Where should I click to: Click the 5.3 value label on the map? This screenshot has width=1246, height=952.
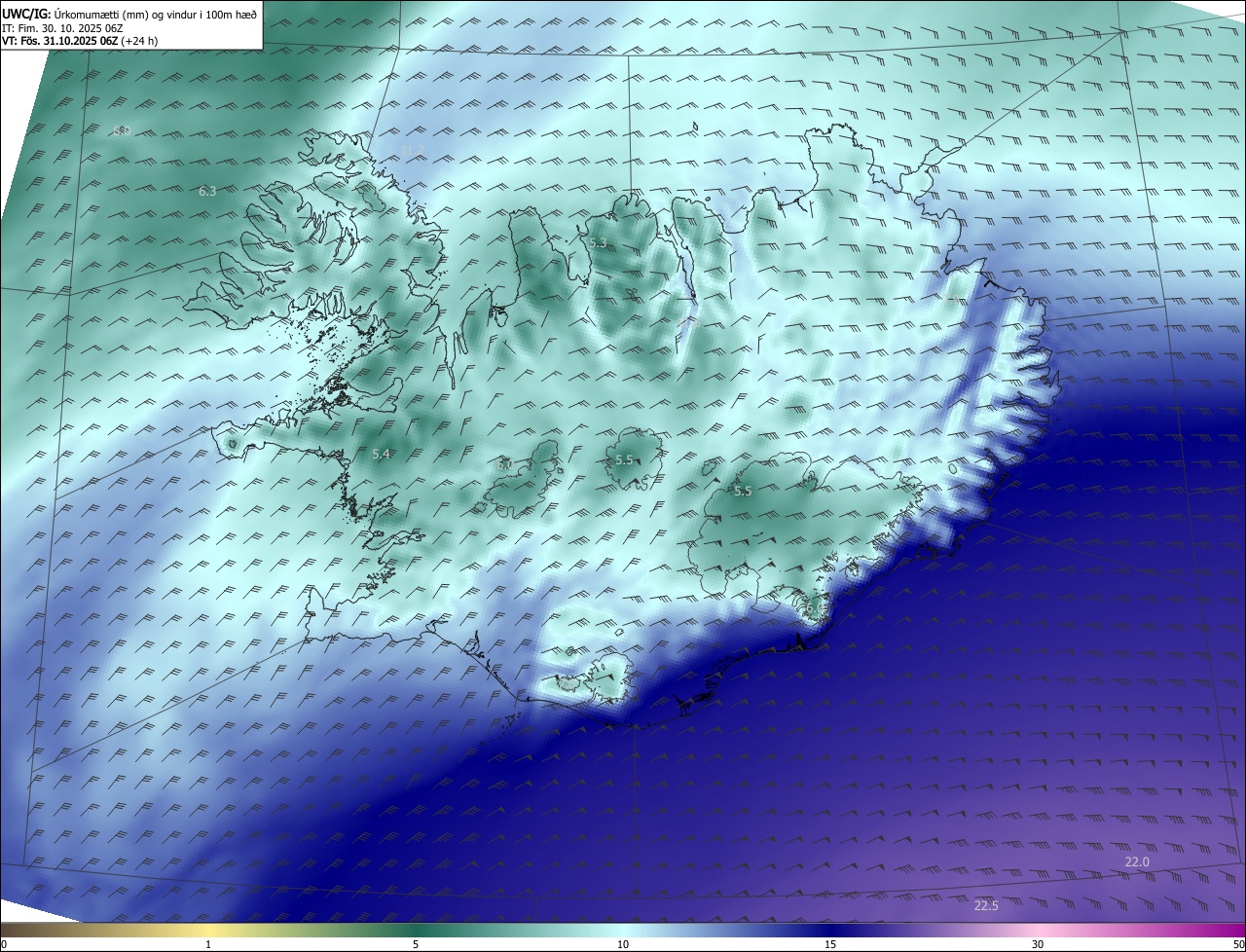click(598, 243)
